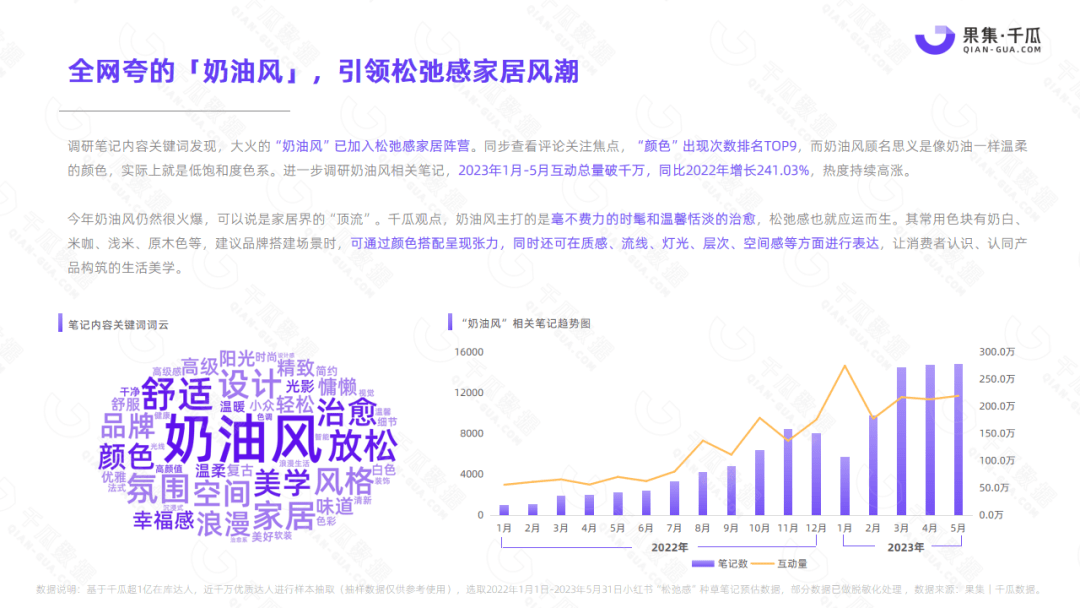Select the January 2022 bar
The width and height of the screenshot is (1080, 608).
coord(504,510)
